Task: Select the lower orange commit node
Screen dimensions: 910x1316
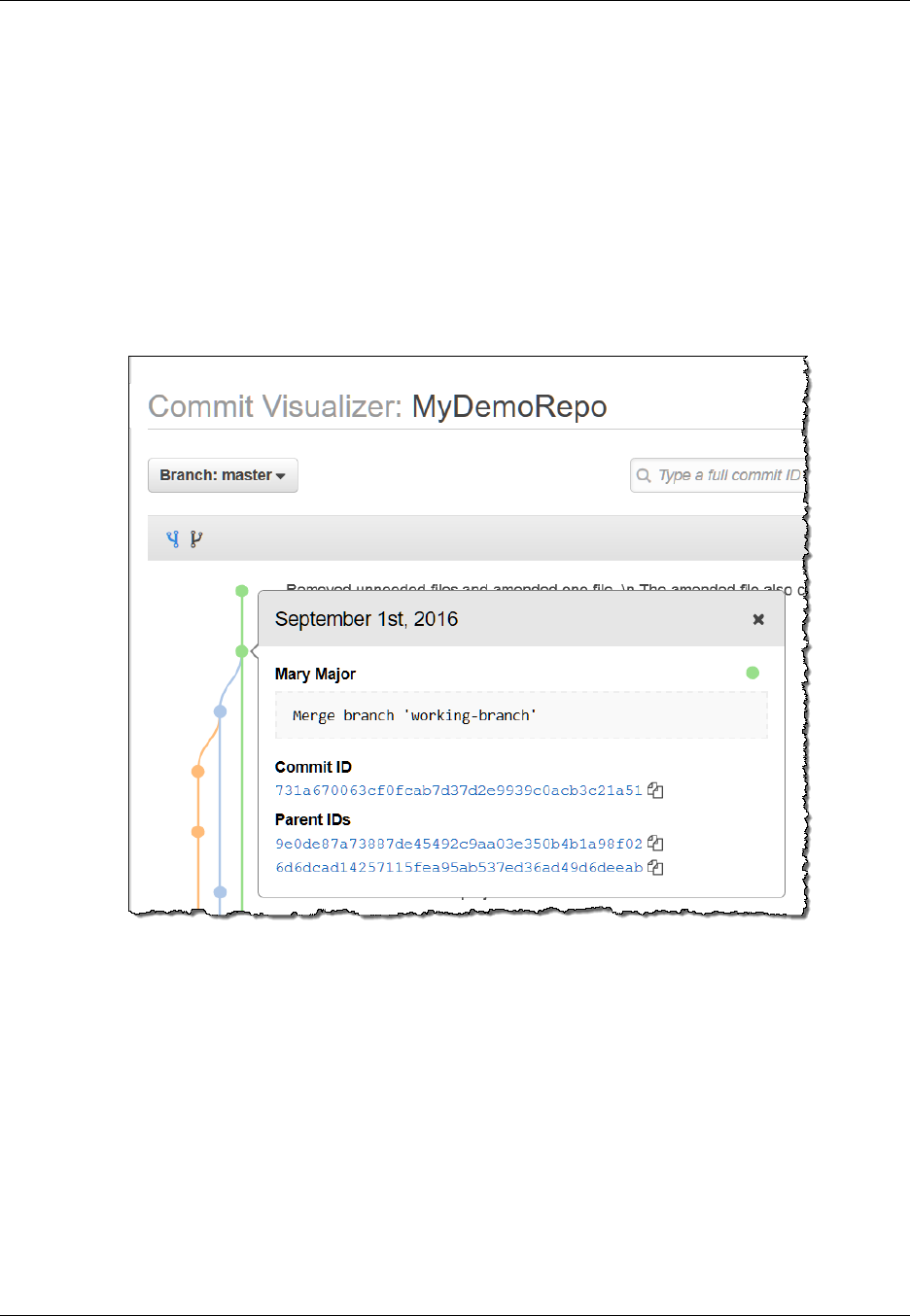Action: (x=198, y=832)
